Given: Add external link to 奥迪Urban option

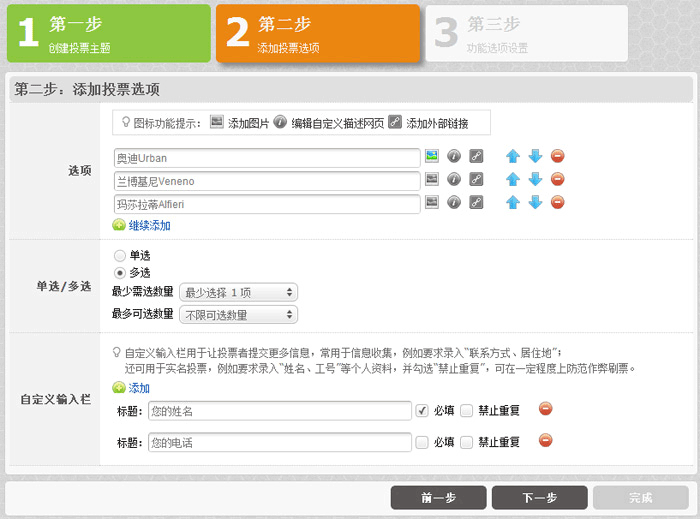Looking at the screenshot, I should click(x=476, y=156).
